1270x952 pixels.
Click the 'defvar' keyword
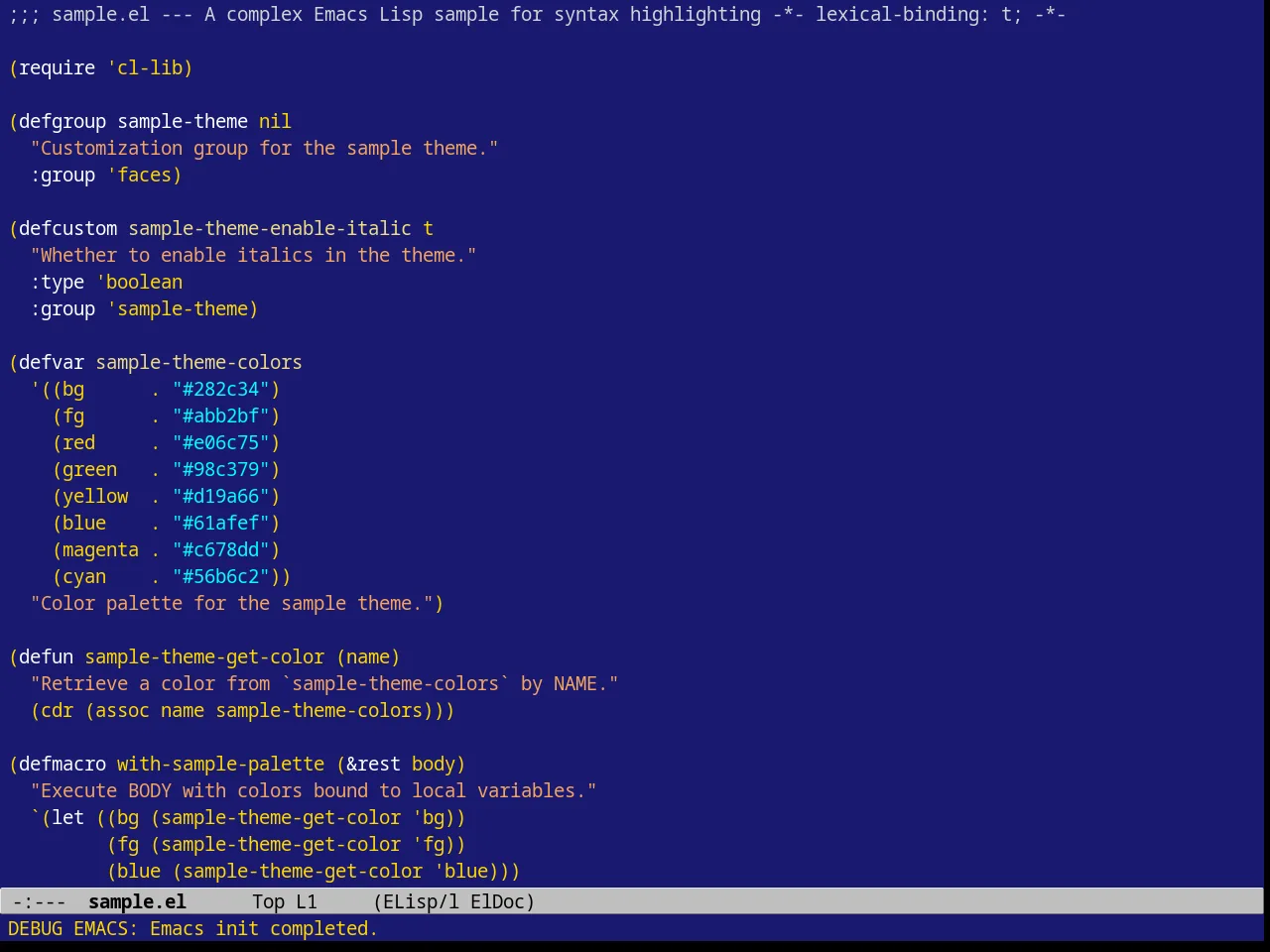[52, 362]
